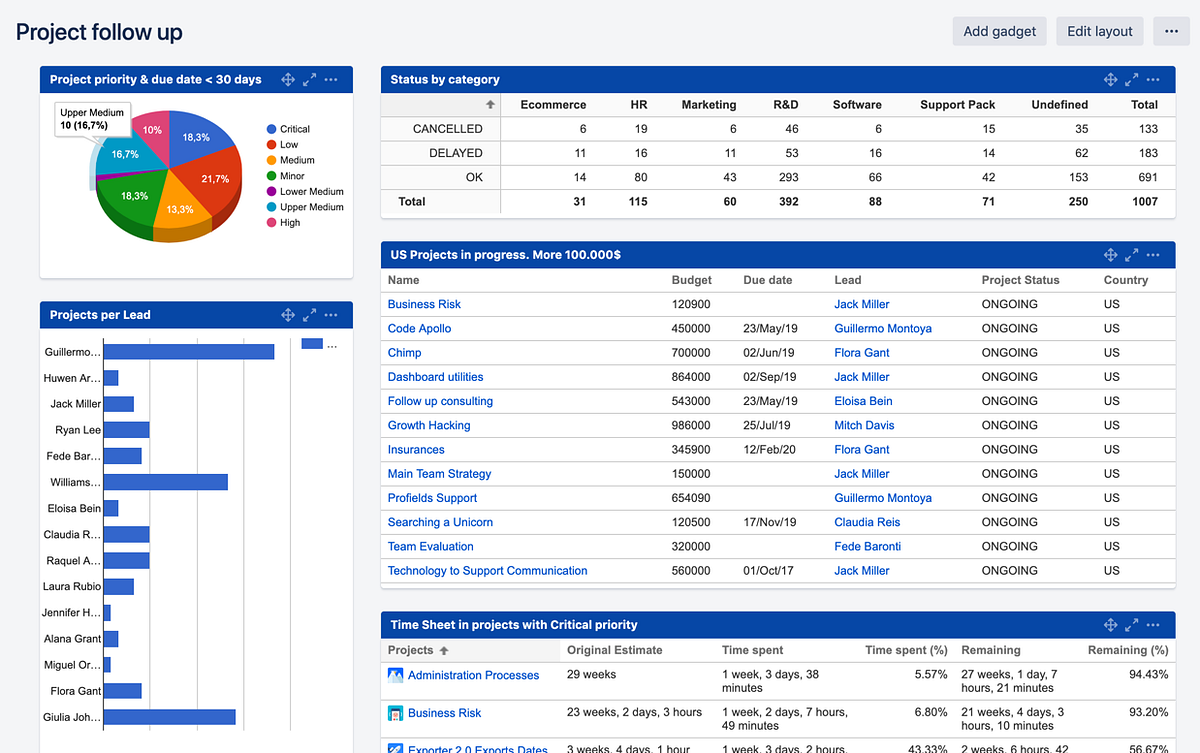Open more options menu on Status by category
This screenshot has width=1200, height=753.
(x=1154, y=79)
